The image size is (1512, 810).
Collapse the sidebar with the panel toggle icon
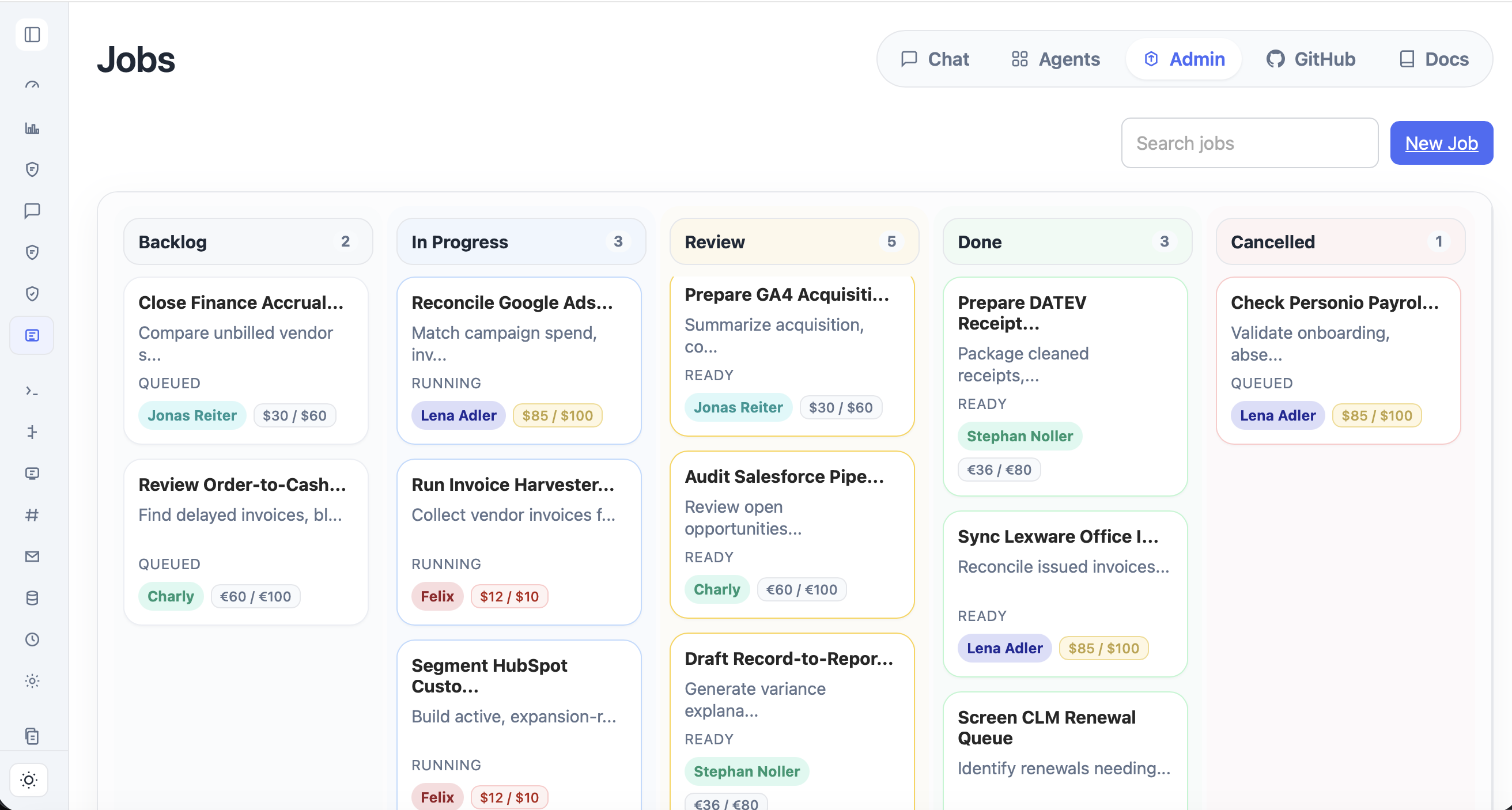point(32,35)
